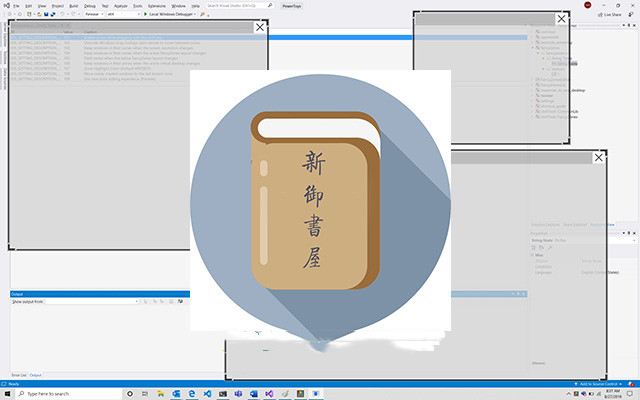This screenshot has height=400, width=640.
Task: Open File Explorer from the taskbar
Action: point(161,394)
